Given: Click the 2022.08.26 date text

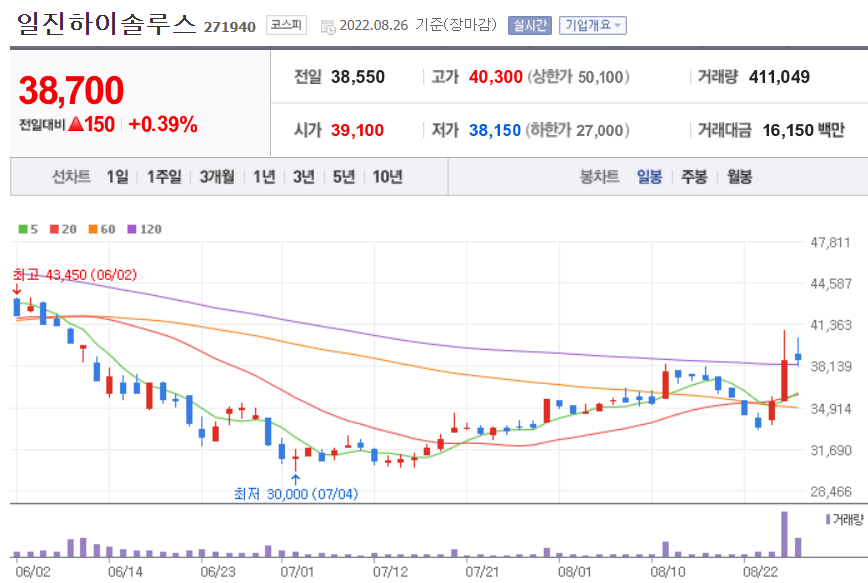Looking at the screenshot, I should (374, 25).
